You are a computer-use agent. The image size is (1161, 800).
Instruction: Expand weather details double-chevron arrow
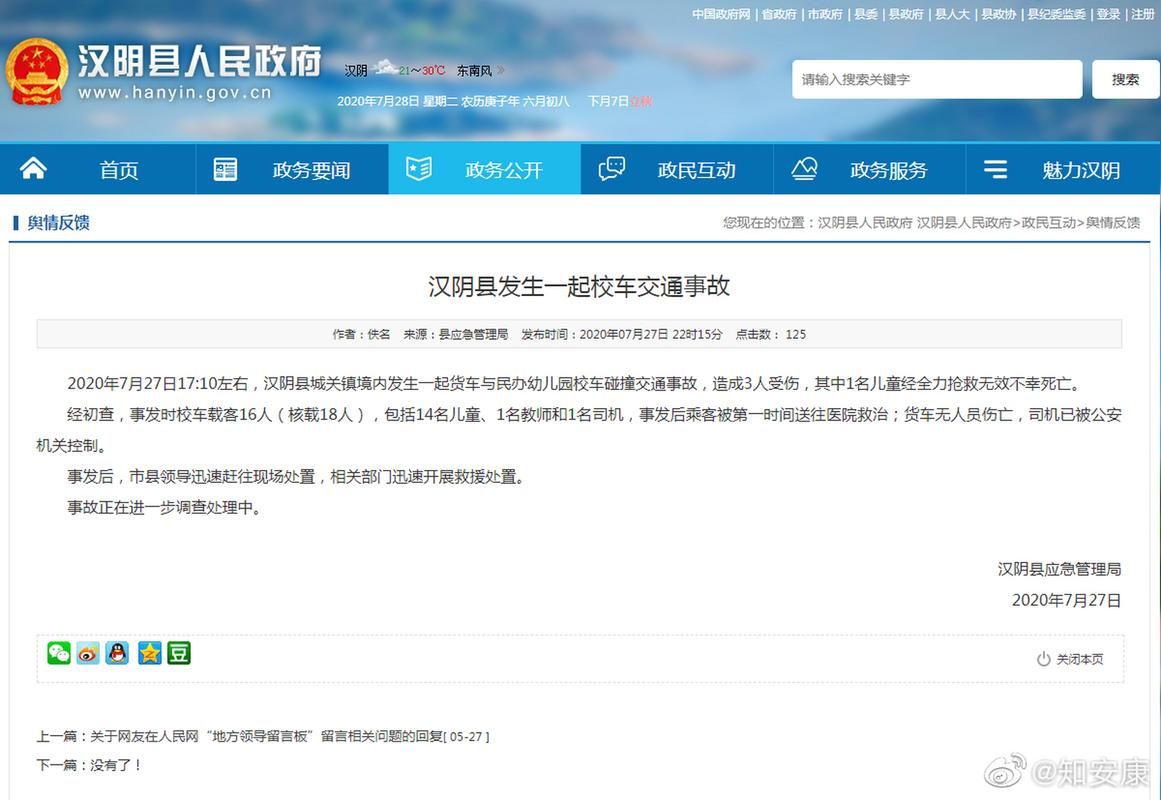[x=501, y=70]
